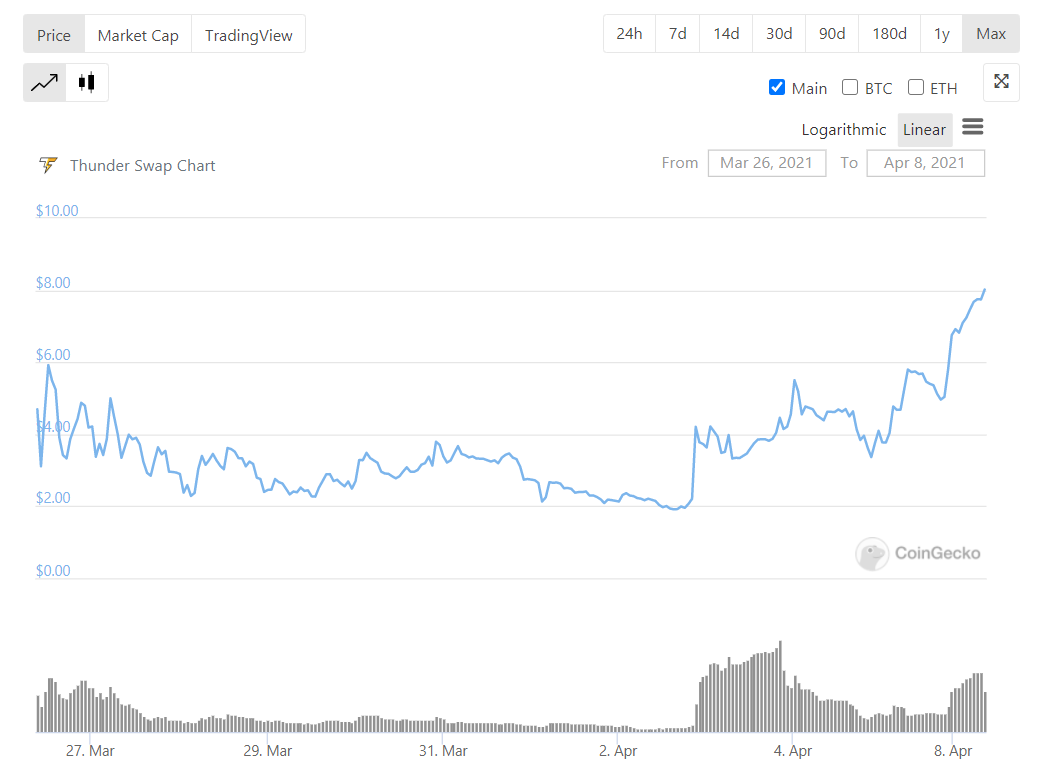Click the $6.00 axis label
This screenshot has width=1041, height=784.
[53, 354]
